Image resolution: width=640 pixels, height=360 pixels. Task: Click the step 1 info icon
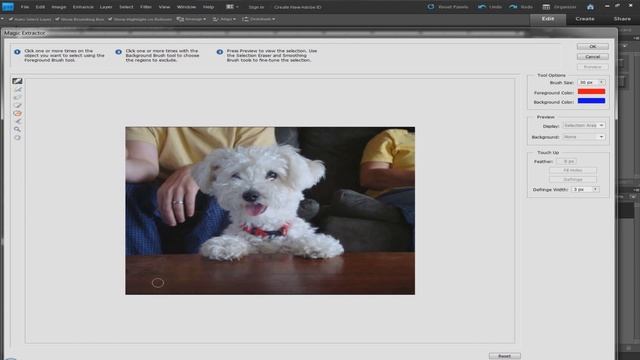click(x=17, y=52)
